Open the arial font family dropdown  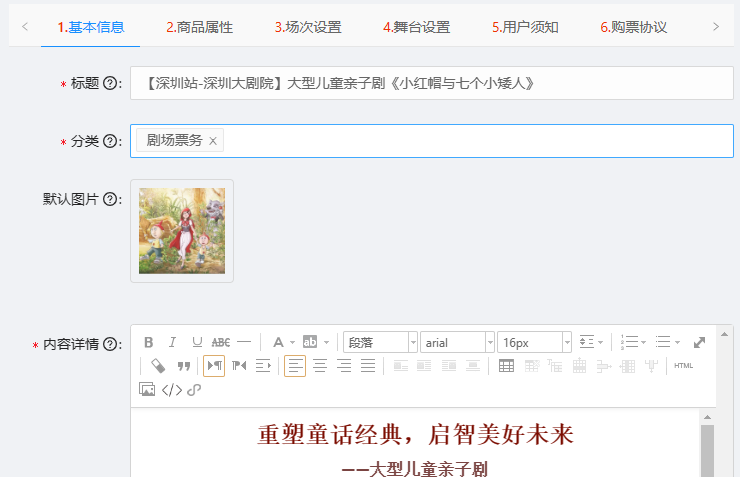coord(457,342)
